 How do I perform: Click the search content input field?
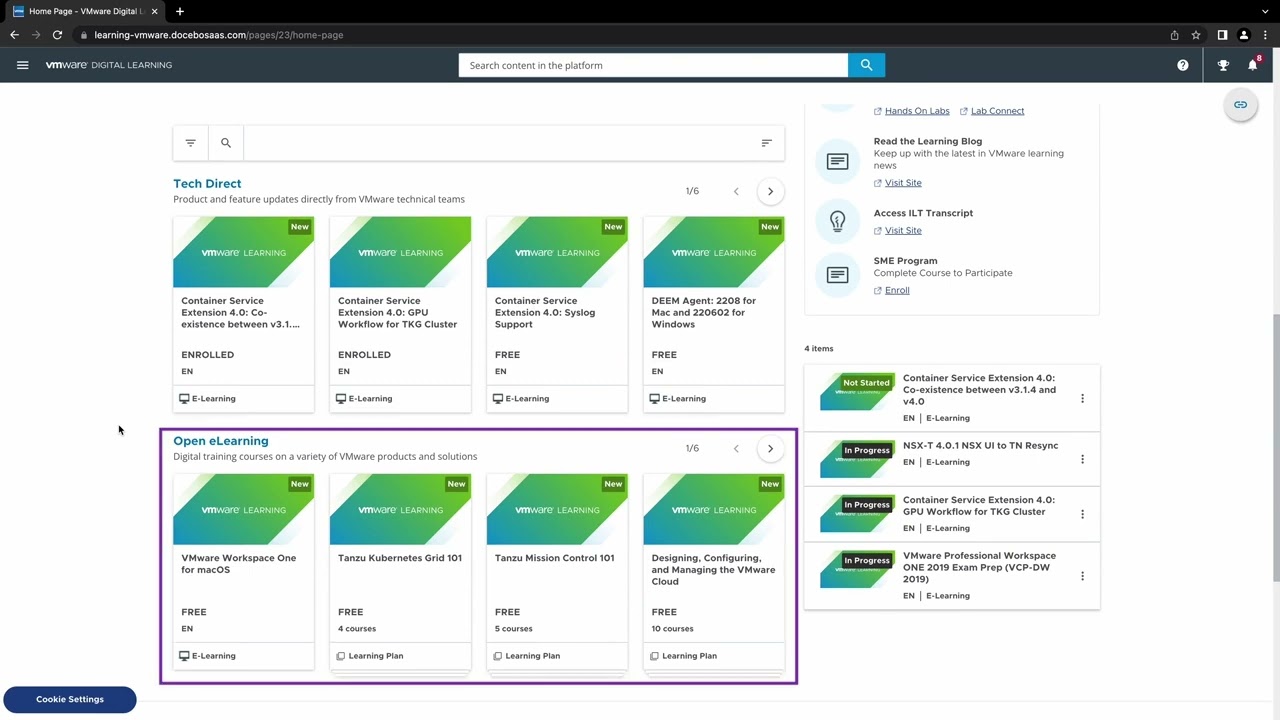tap(650, 64)
